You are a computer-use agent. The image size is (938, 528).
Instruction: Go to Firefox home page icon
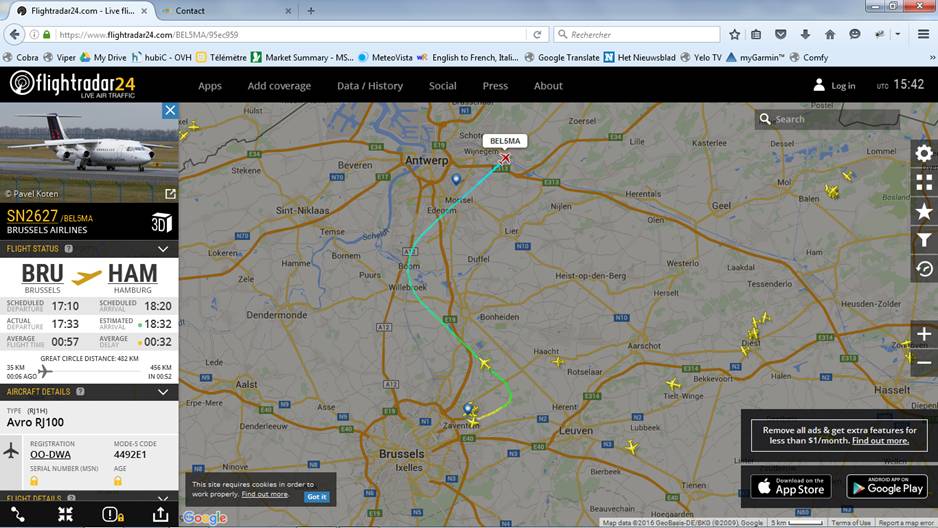point(830,35)
